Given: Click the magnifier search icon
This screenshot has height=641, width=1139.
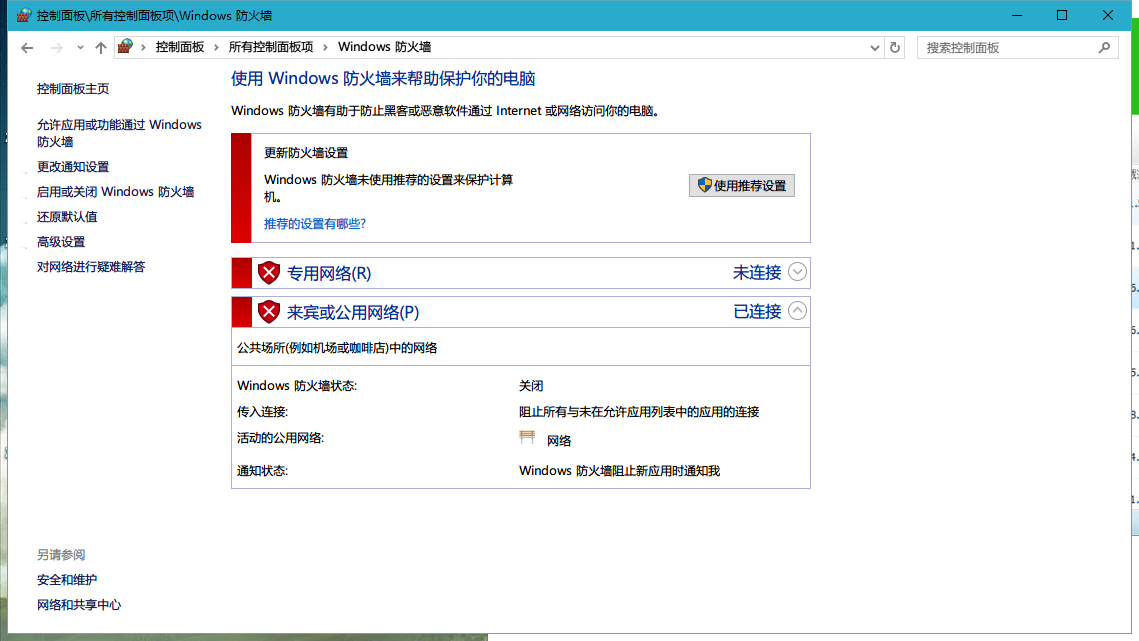Looking at the screenshot, I should coord(1105,48).
